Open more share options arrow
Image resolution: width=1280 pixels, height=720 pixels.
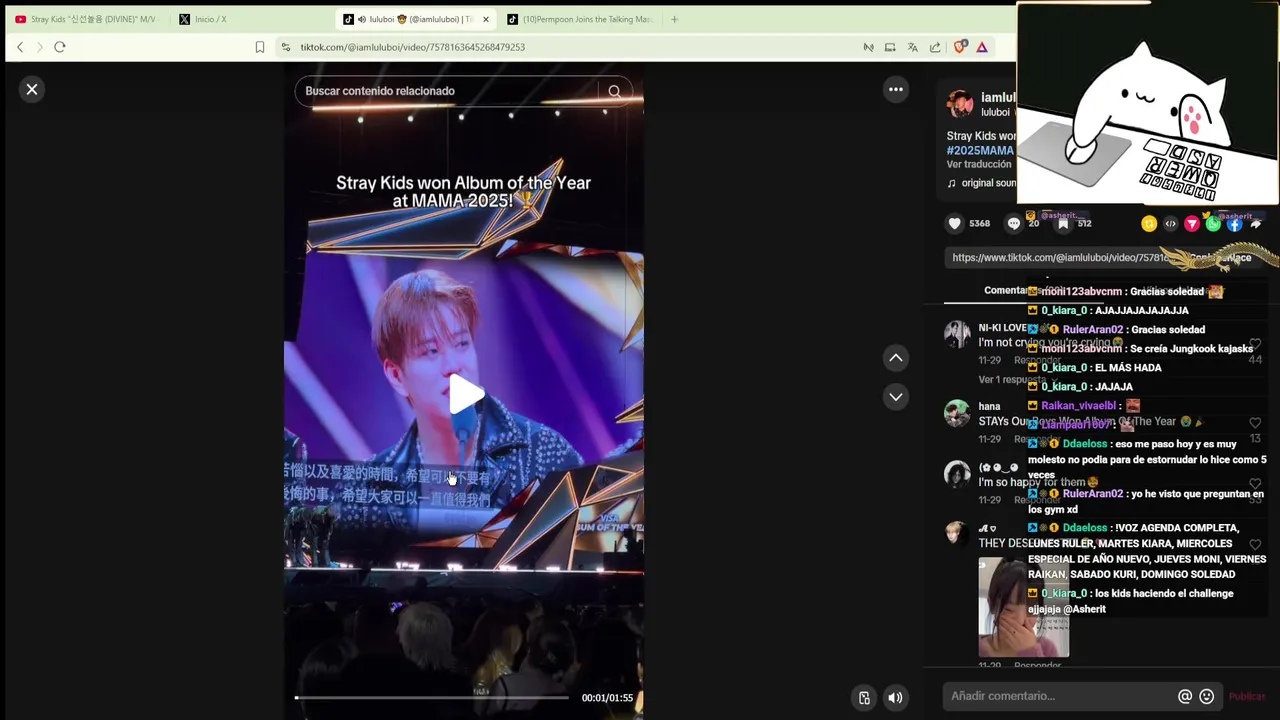tap(1256, 224)
